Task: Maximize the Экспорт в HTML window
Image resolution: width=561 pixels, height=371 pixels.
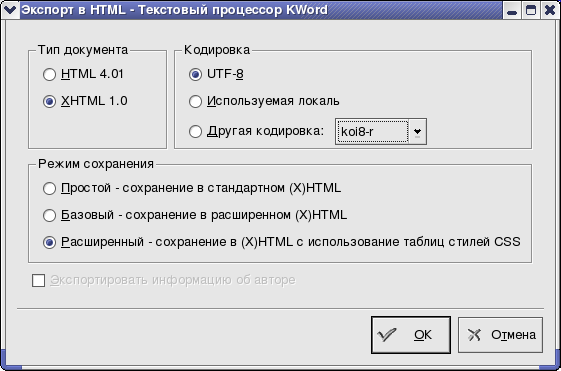Action: click(531, 10)
